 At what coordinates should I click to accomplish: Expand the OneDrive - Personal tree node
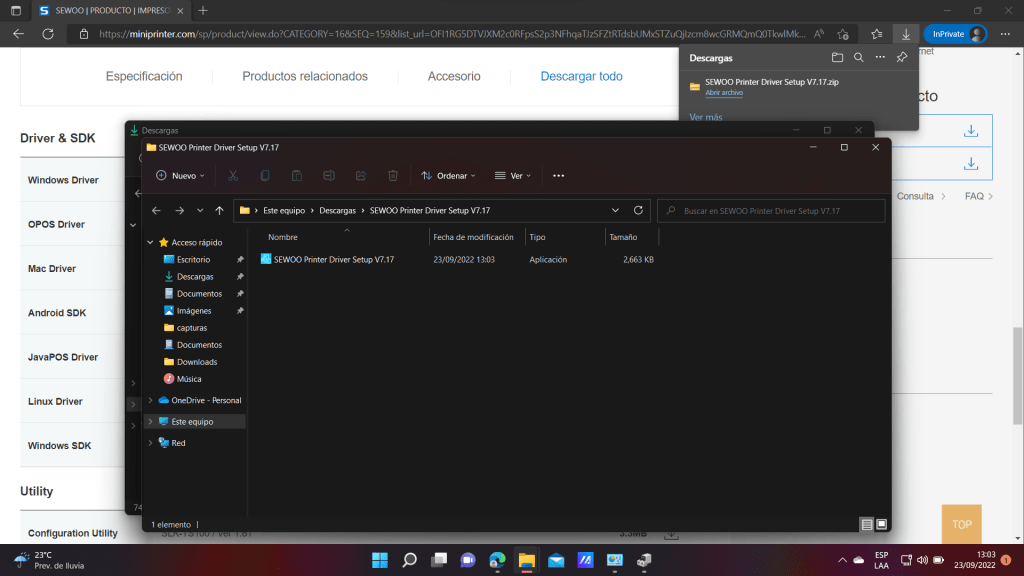(150, 400)
